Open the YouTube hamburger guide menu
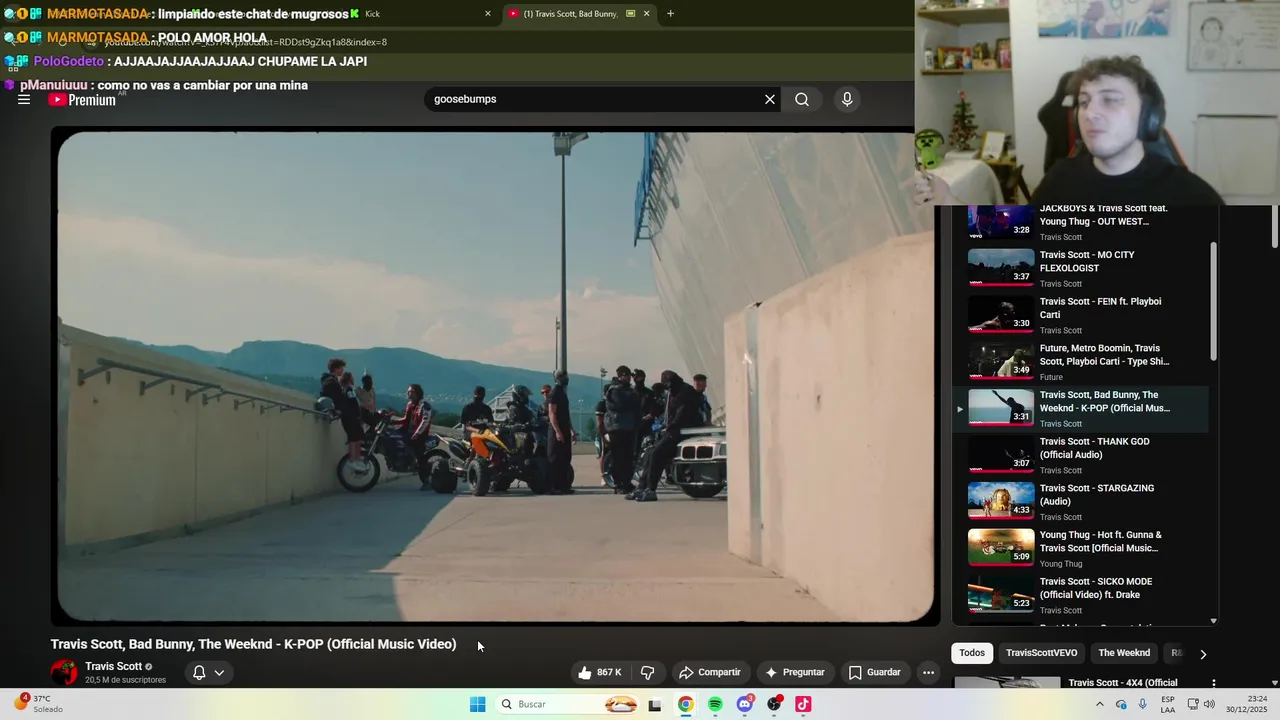This screenshot has width=1280, height=720. pos(24,99)
